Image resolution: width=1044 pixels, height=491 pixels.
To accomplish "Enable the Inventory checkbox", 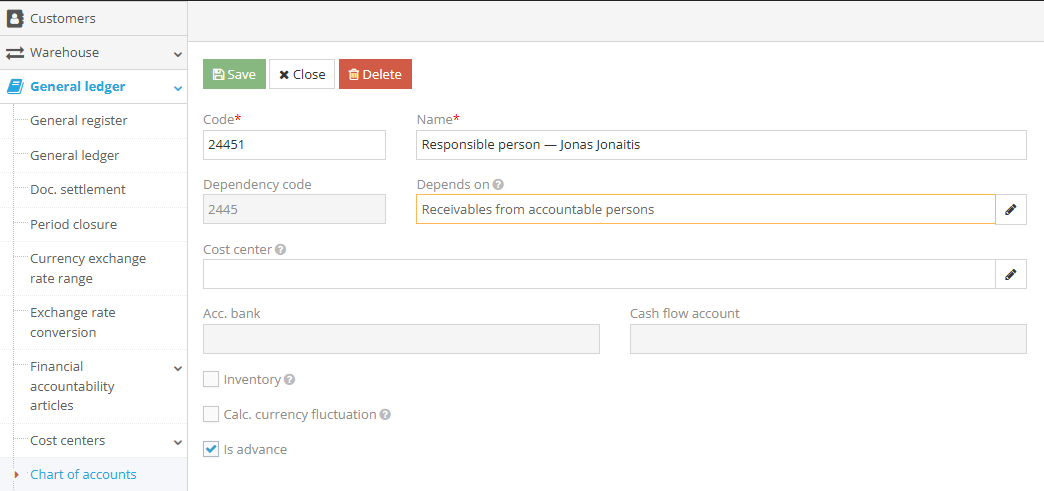I will coord(211,380).
